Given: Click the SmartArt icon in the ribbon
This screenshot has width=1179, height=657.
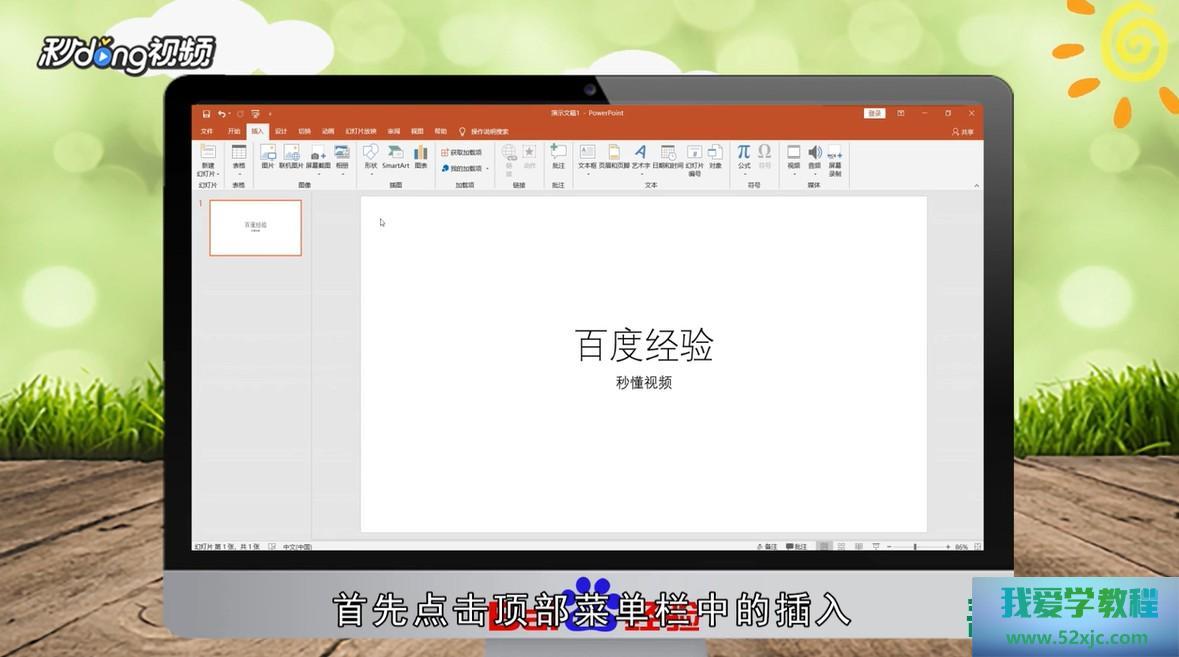Looking at the screenshot, I should click(x=395, y=153).
